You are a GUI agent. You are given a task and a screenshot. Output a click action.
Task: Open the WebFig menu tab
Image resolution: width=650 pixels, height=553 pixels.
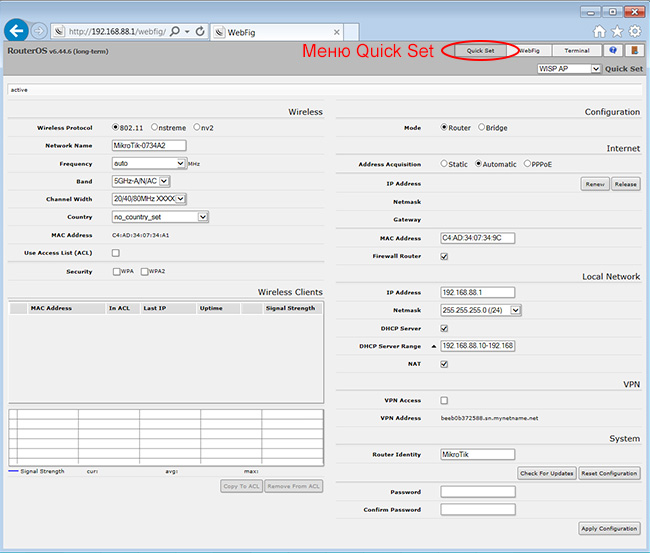529,50
